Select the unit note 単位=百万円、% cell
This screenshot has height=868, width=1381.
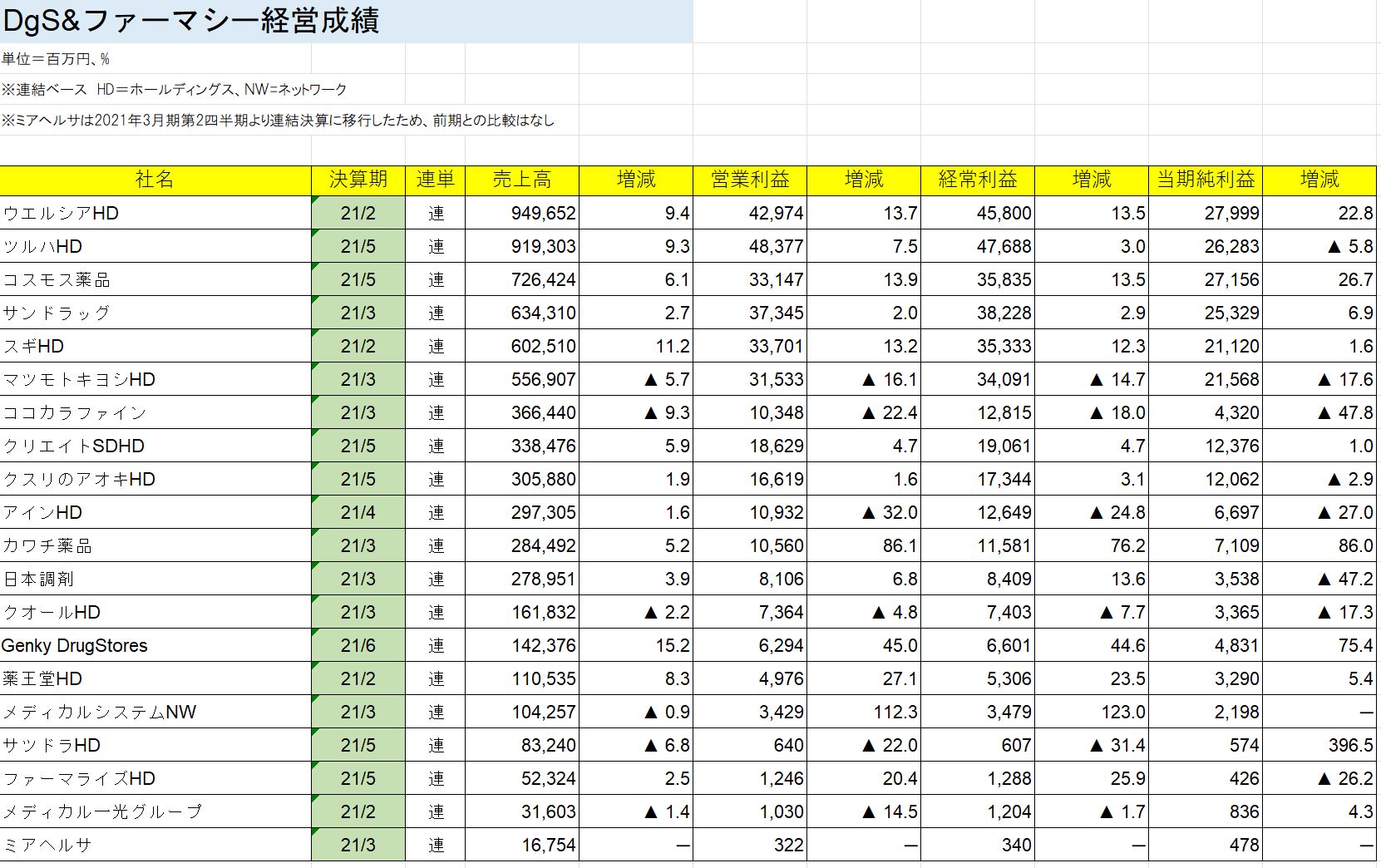click(x=57, y=59)
